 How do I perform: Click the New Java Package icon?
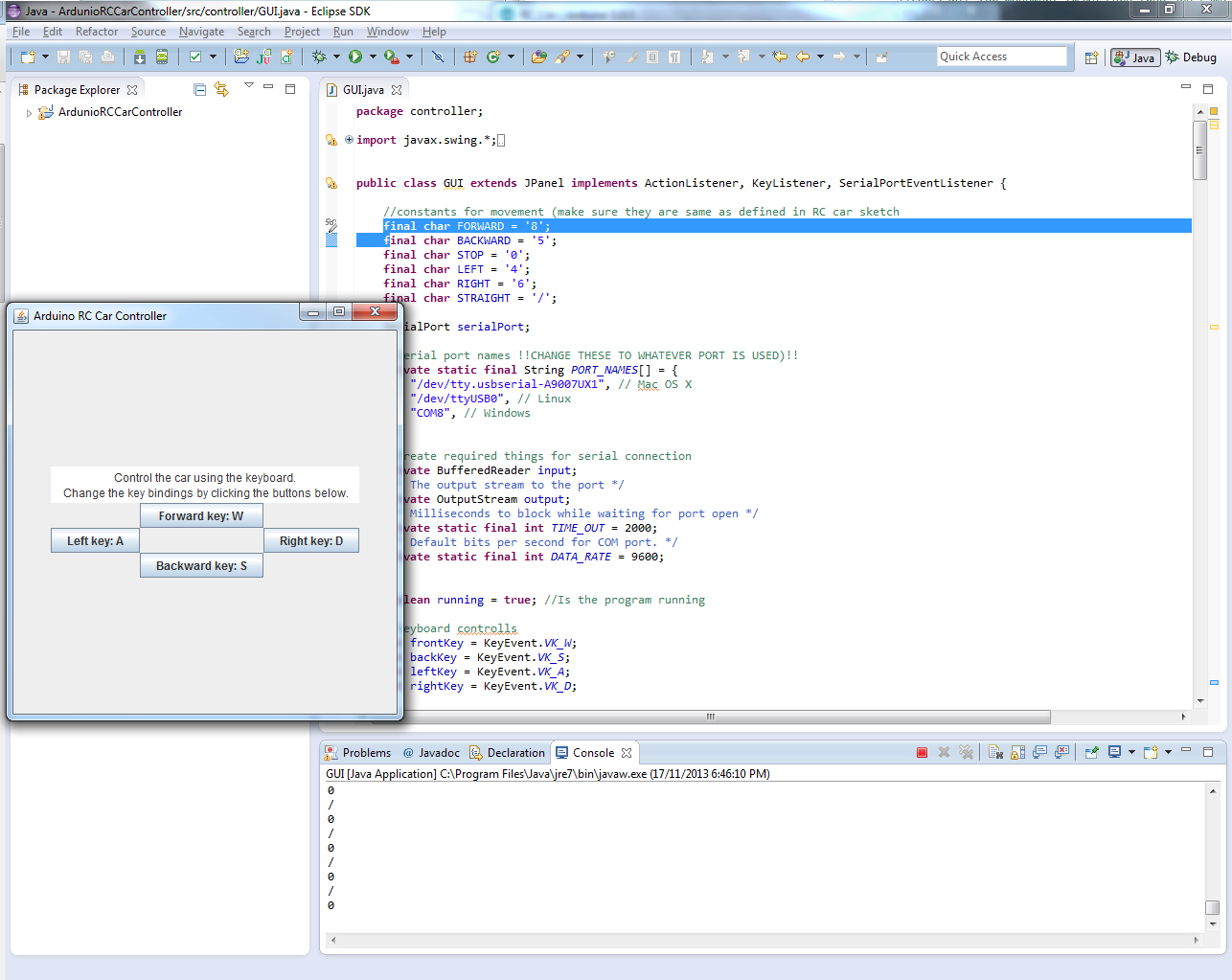click(x=470, y=57)
